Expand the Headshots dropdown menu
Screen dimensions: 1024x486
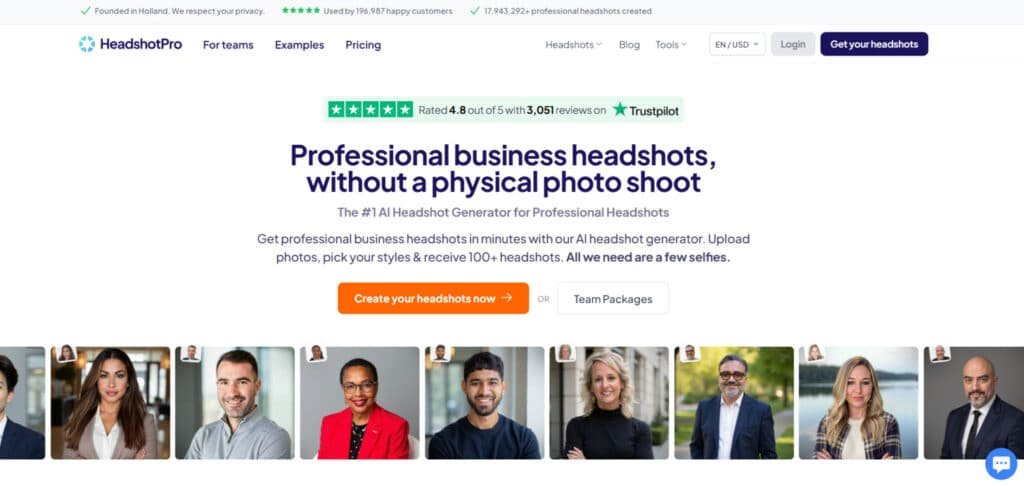573,44
